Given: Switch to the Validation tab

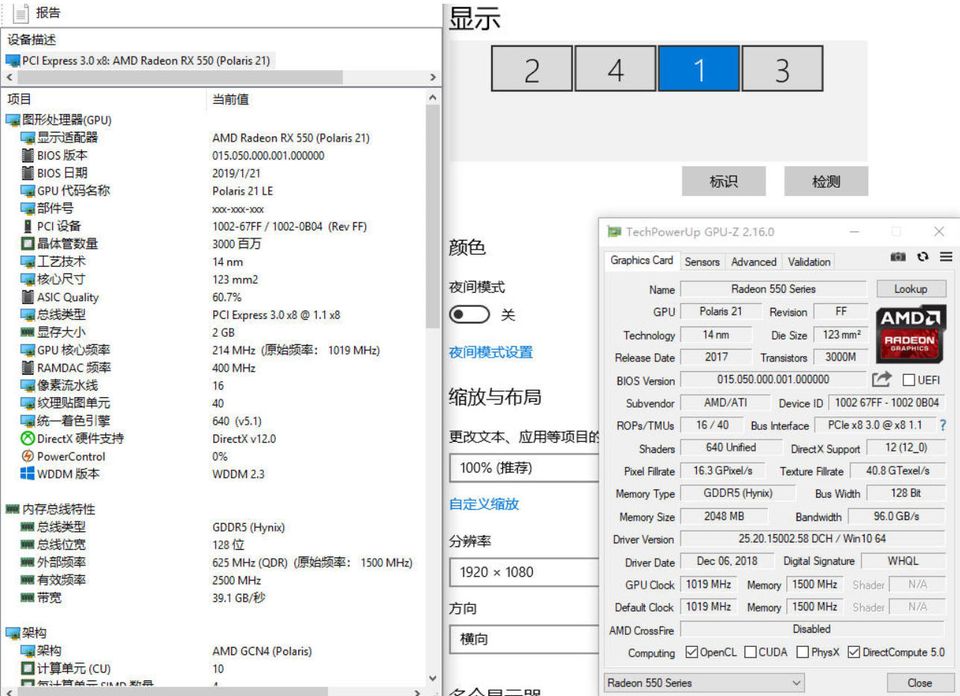Looking at the screenshot, I should click(809, 262).
